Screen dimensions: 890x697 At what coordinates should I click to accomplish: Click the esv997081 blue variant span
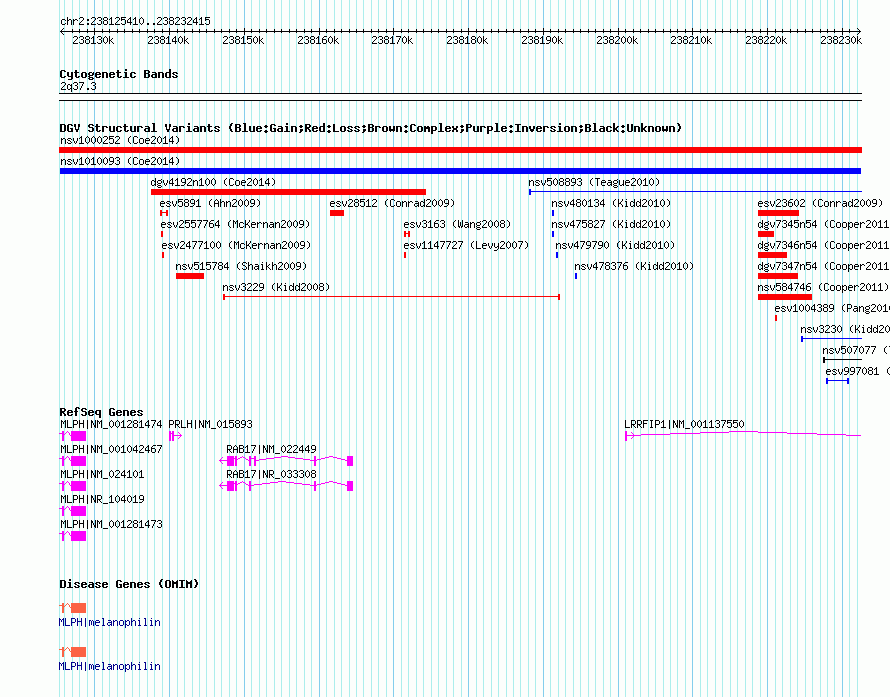point(837,381)
